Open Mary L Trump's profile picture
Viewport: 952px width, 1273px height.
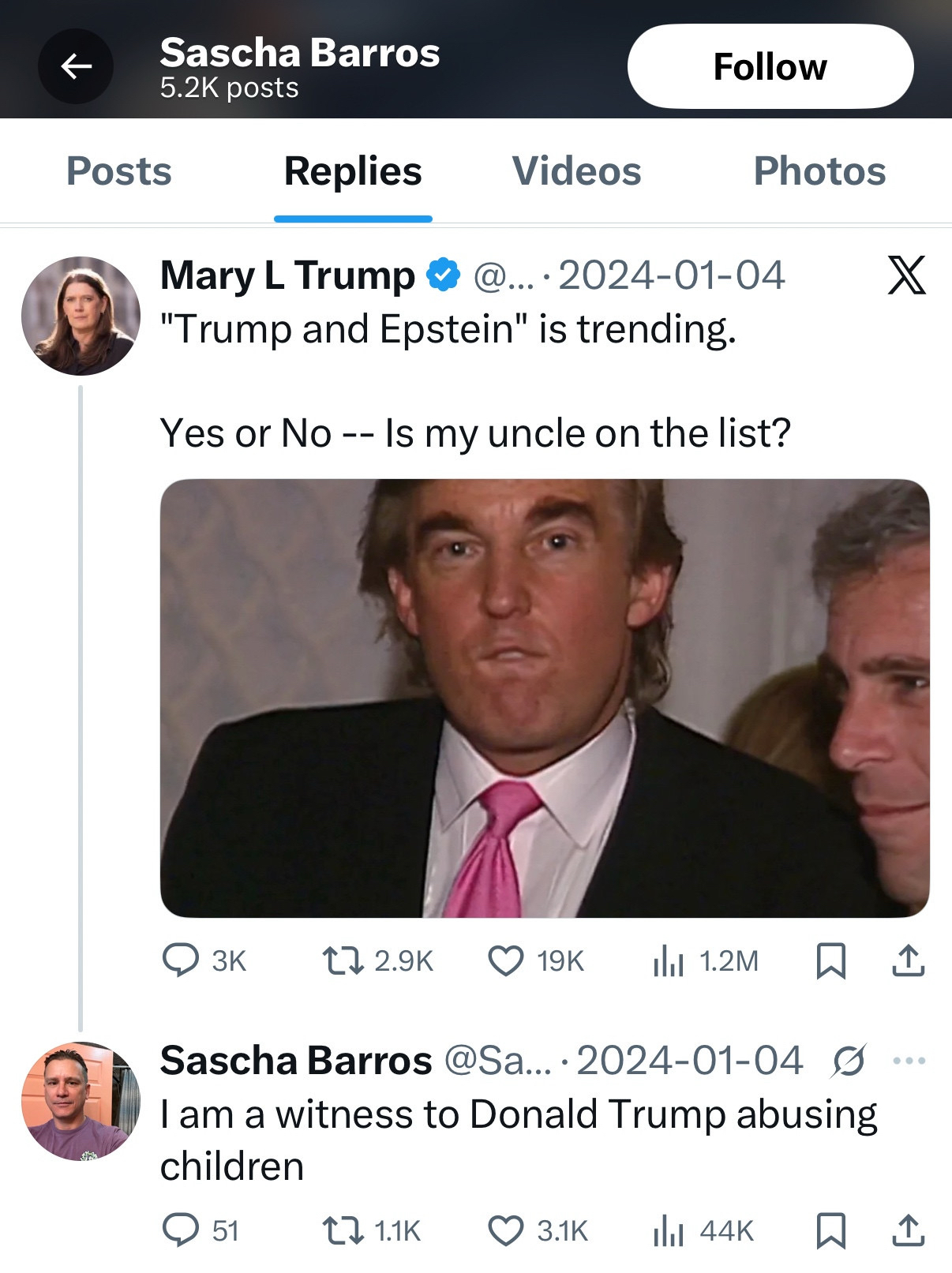(x=81, y=316)
